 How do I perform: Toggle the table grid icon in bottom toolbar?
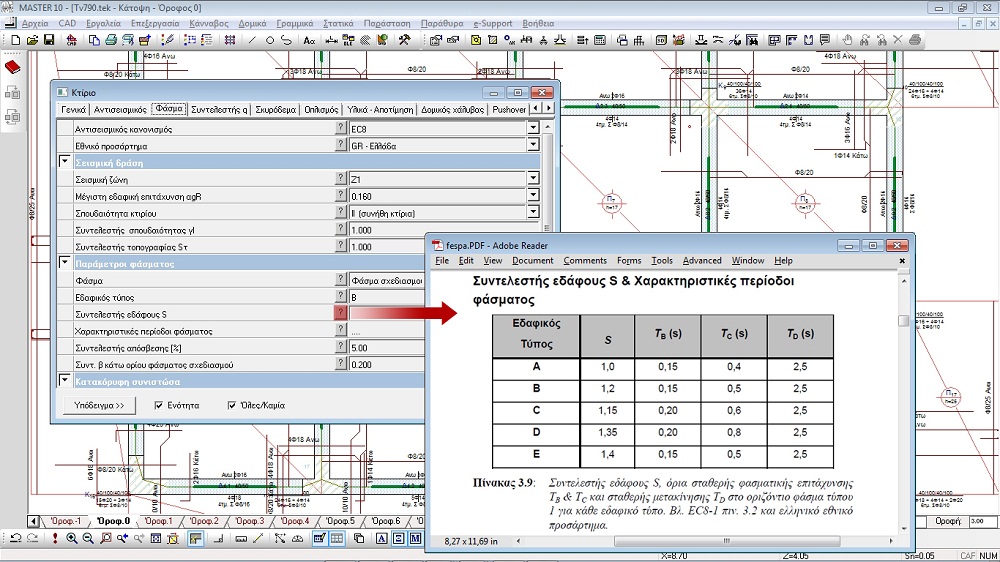click(337, 538)
